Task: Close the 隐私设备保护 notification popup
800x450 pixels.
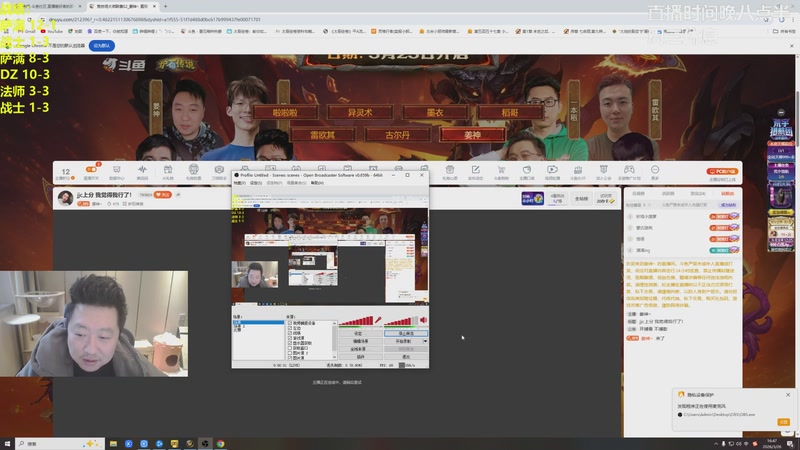Action: click(788, 395)
